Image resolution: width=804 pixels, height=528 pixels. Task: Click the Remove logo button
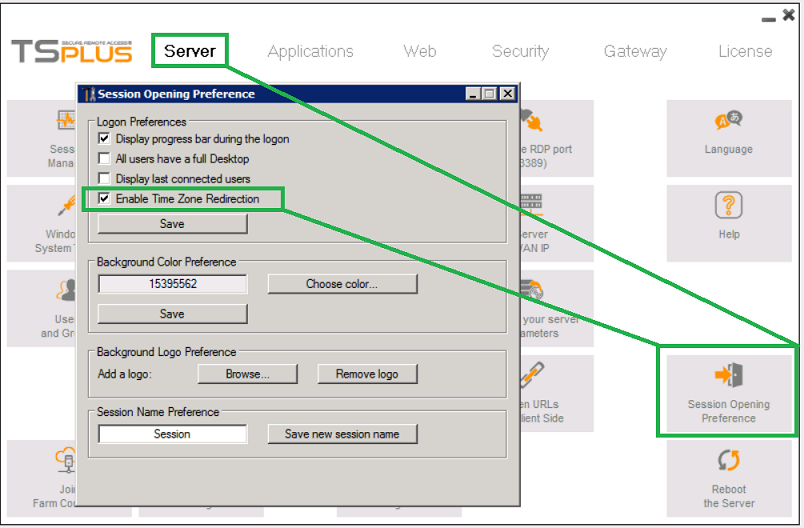point(367,374)
